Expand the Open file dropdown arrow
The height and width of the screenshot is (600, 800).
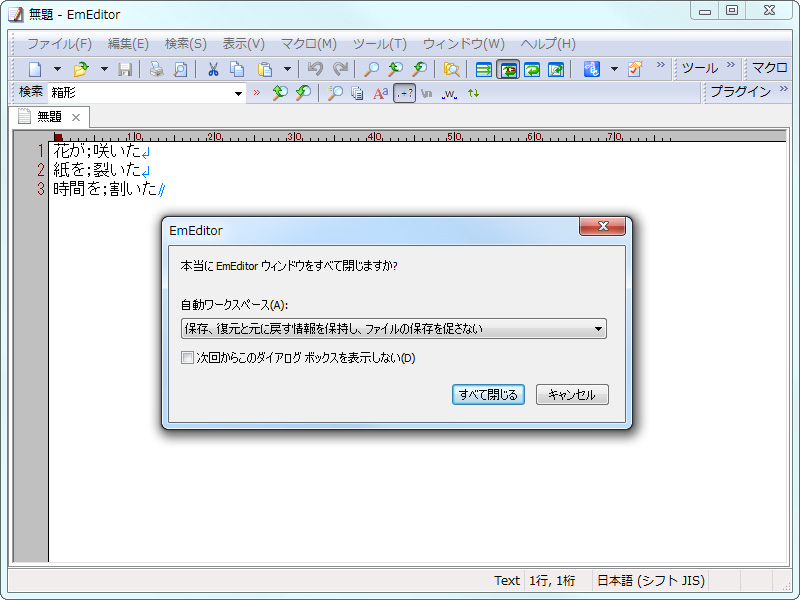pyautogui.click(x=104, y=69)
